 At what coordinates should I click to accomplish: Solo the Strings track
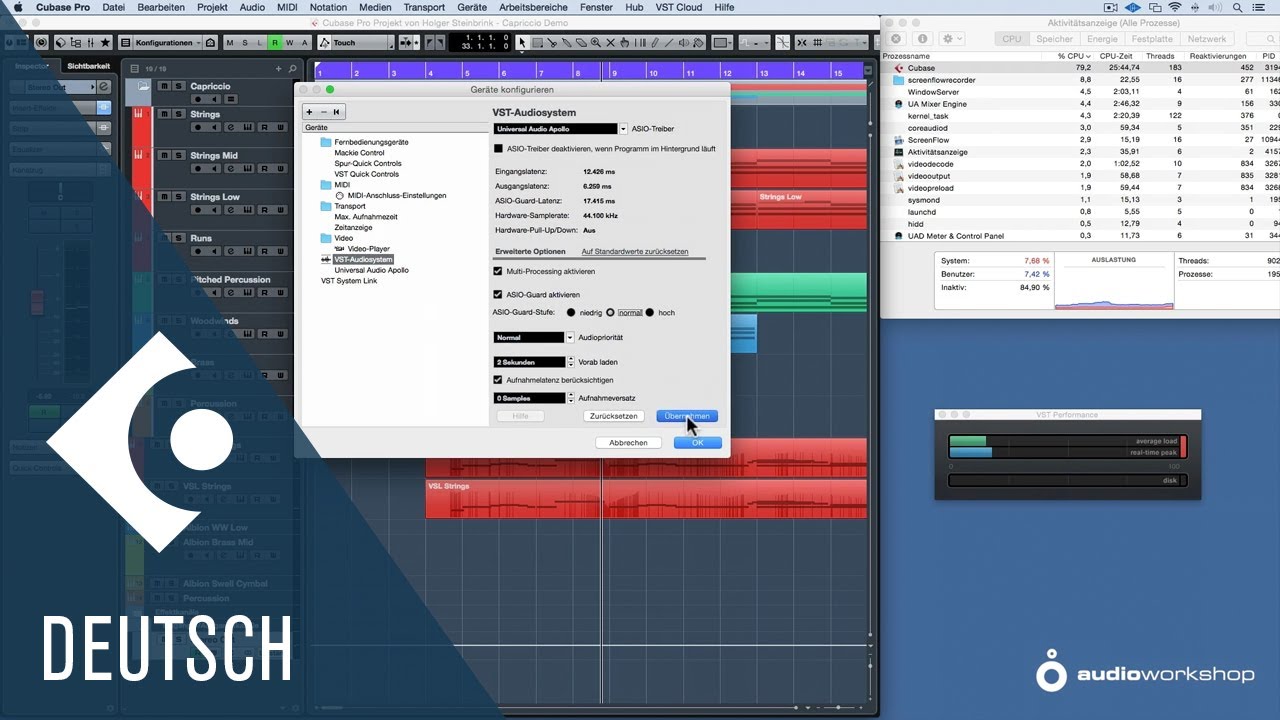[x=179, y=114]
